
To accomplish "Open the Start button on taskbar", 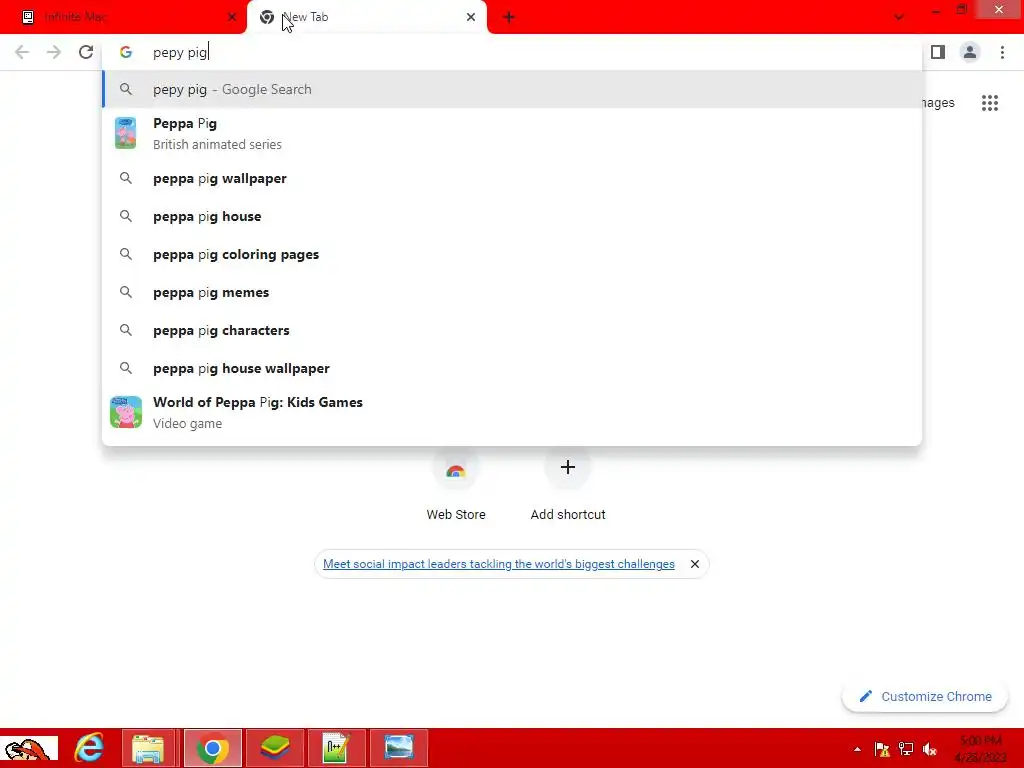I will point(29,748).
